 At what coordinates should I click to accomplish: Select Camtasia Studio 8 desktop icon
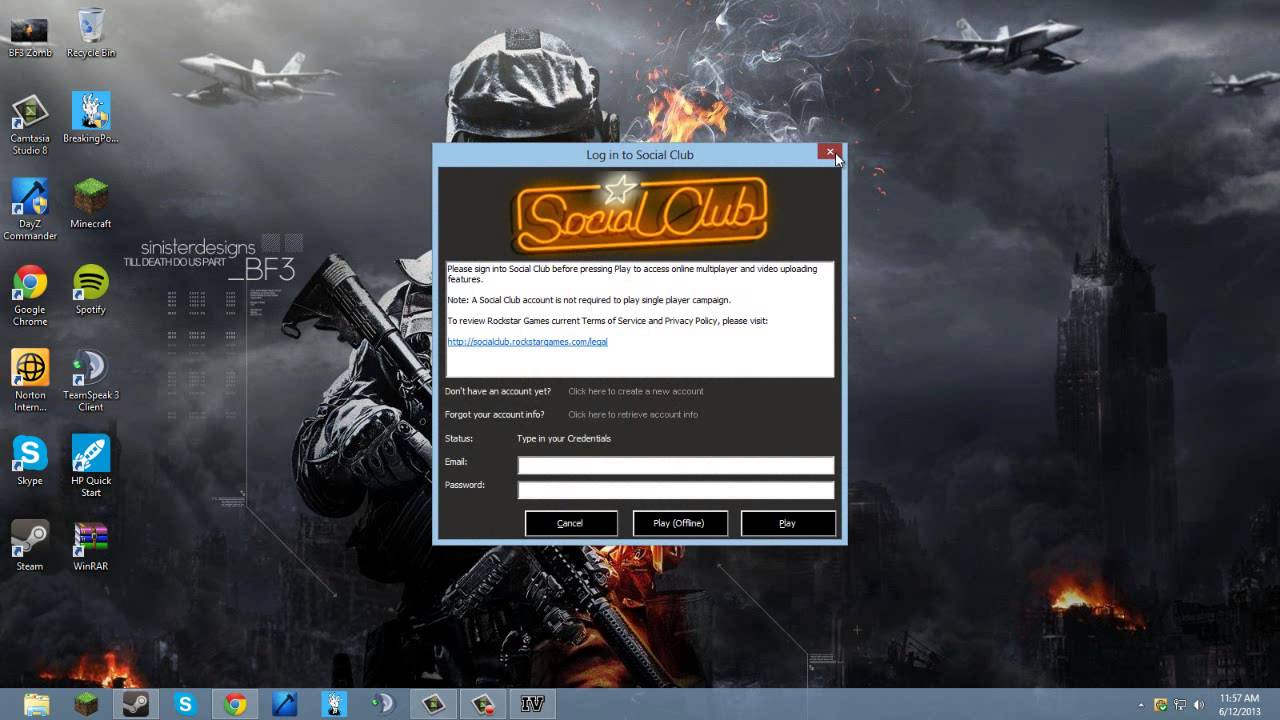tap(30, 124)
